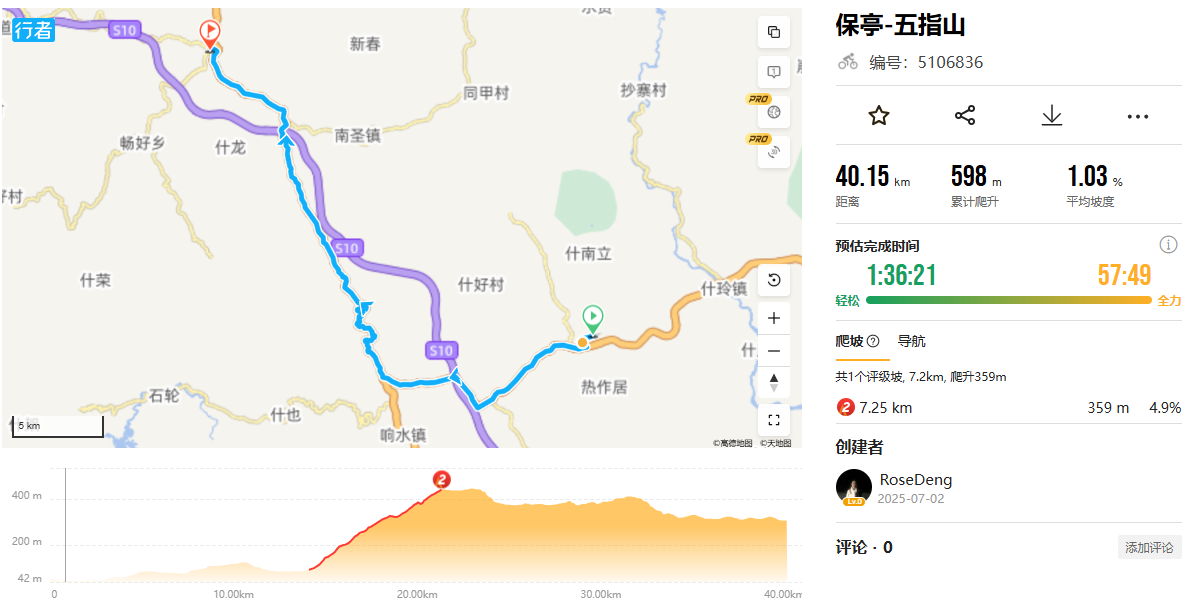Zoom out of the map
This screenshot has height=608, width=1188.
click(774, 351)
